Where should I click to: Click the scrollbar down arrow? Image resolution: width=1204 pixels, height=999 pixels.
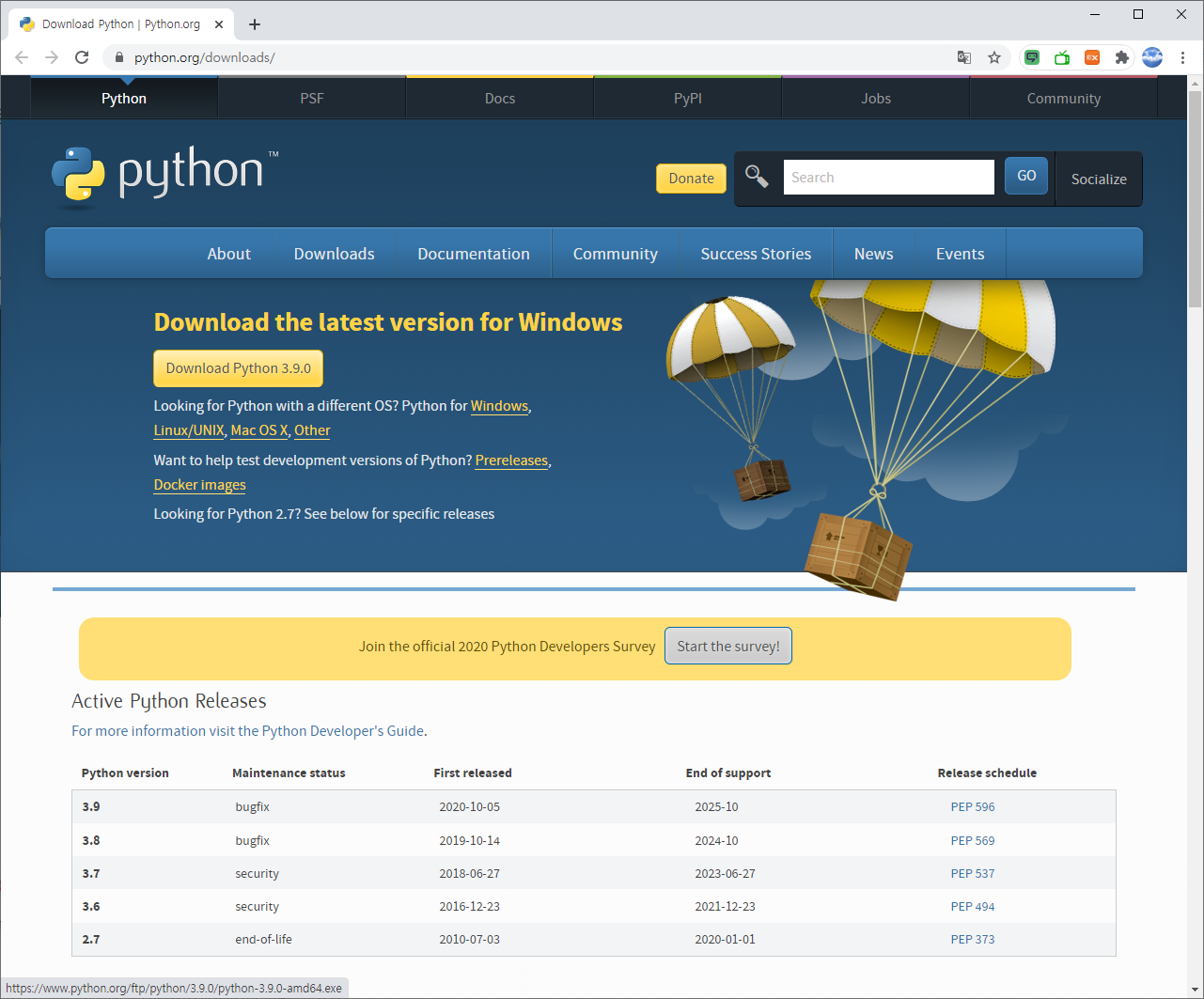(1196, 991)
